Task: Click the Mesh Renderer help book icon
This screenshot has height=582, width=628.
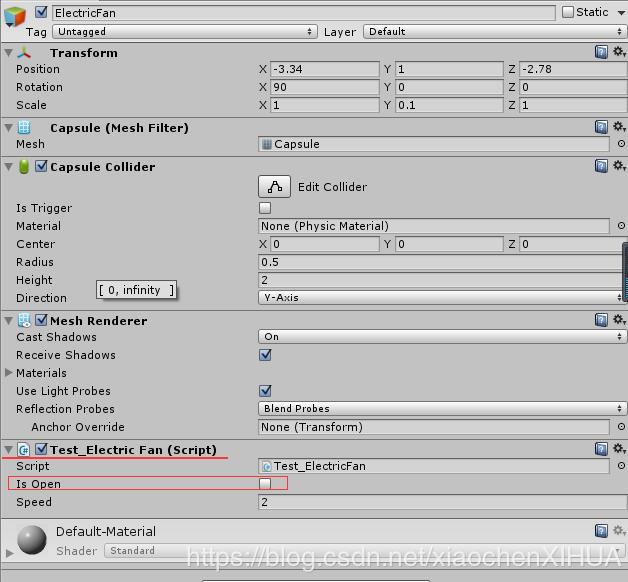Action: click(x=601, y=320)
